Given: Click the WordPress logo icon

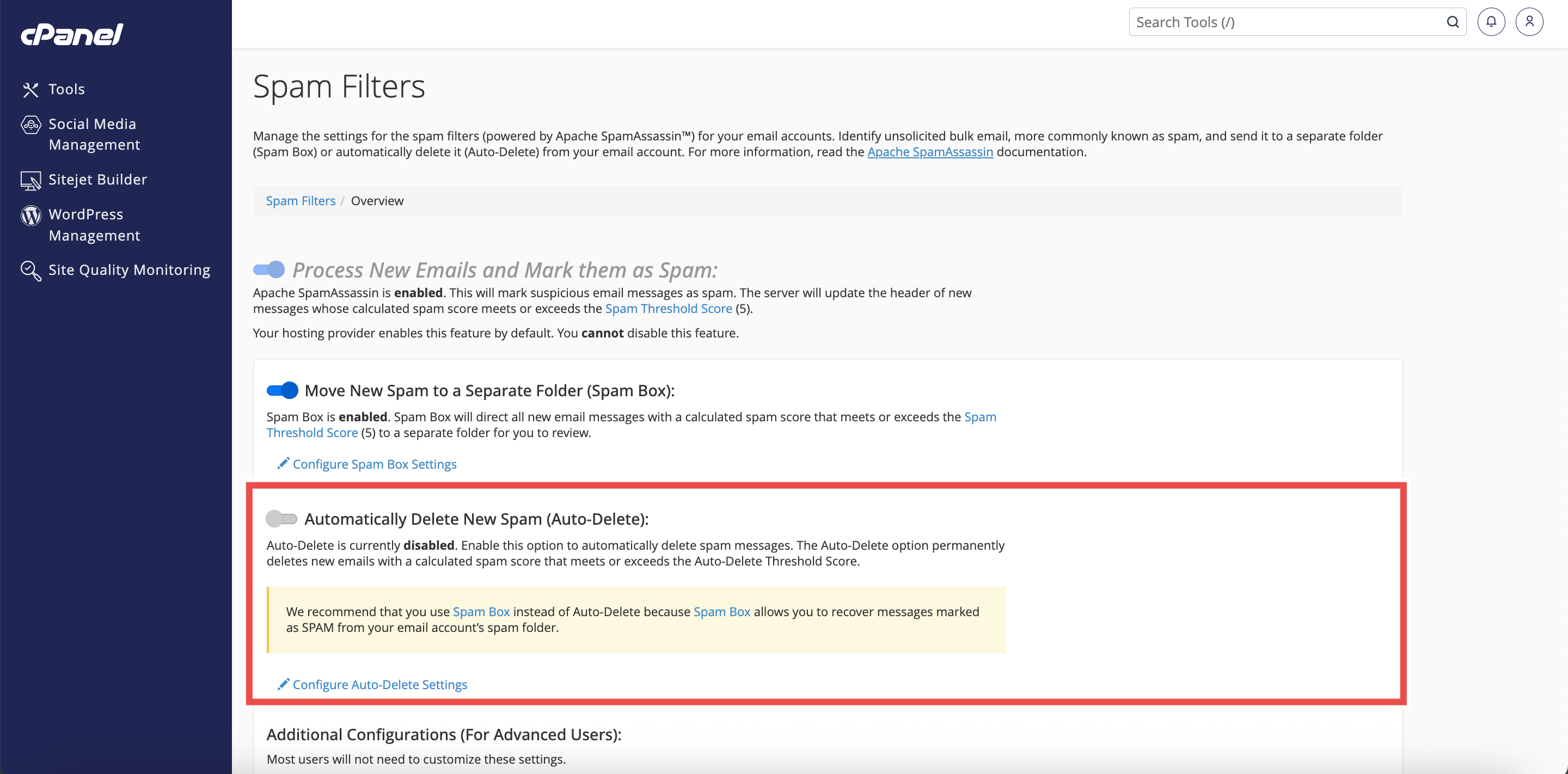Looking at the screenshot, I should [30, 215].
